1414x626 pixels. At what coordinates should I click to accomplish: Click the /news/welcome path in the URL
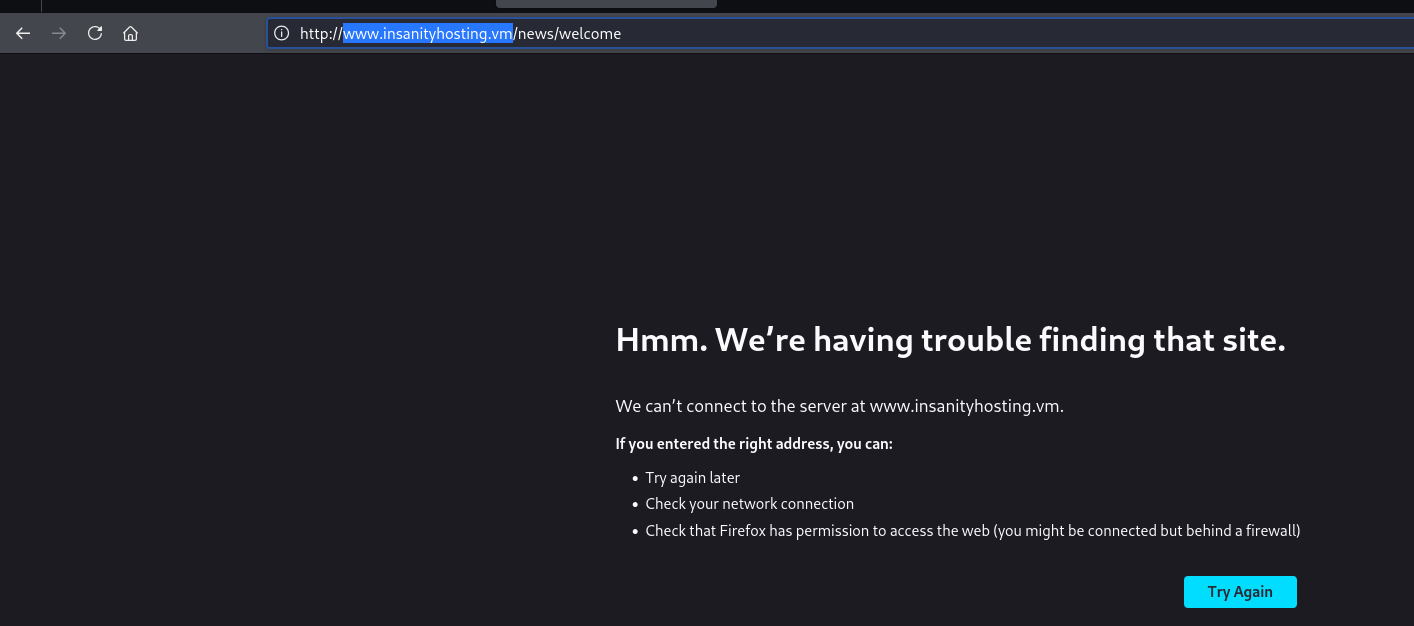click(x=568, y=34)
